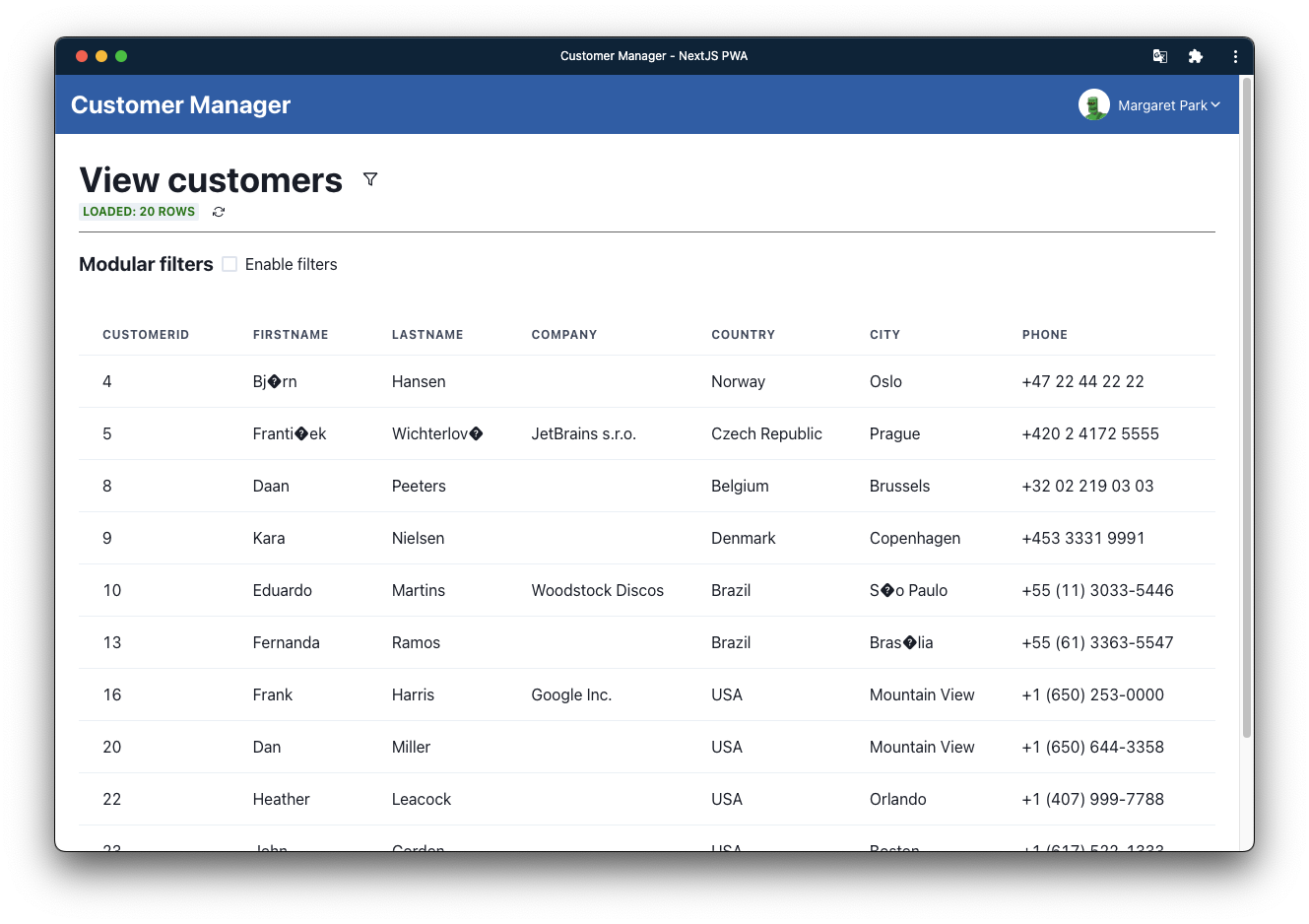Sort by the FIRSTNAME column header
This screenshot has height=924, width=1309.
pos(291,335)
